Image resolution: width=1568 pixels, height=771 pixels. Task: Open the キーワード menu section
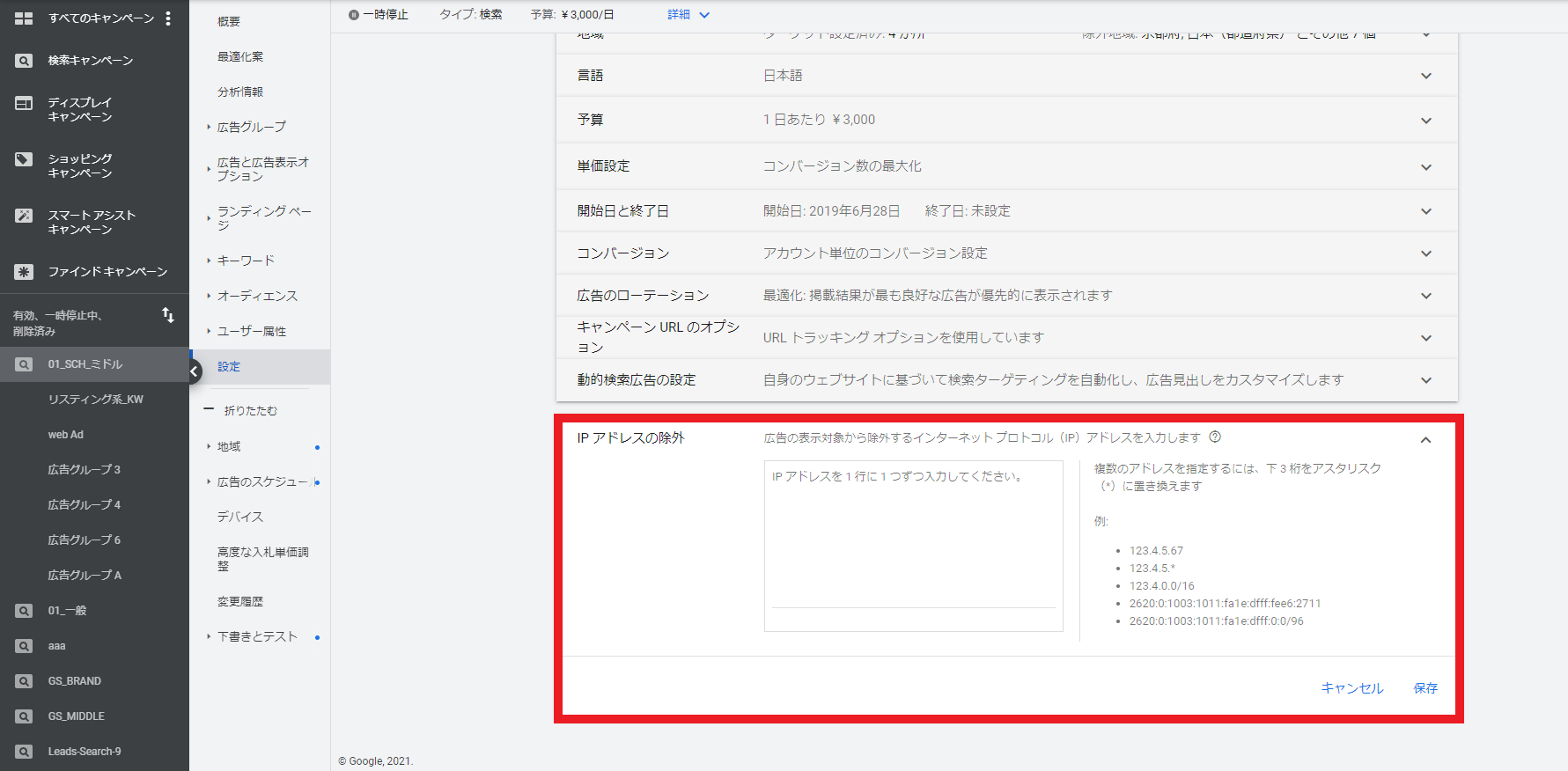pos(246,261)
